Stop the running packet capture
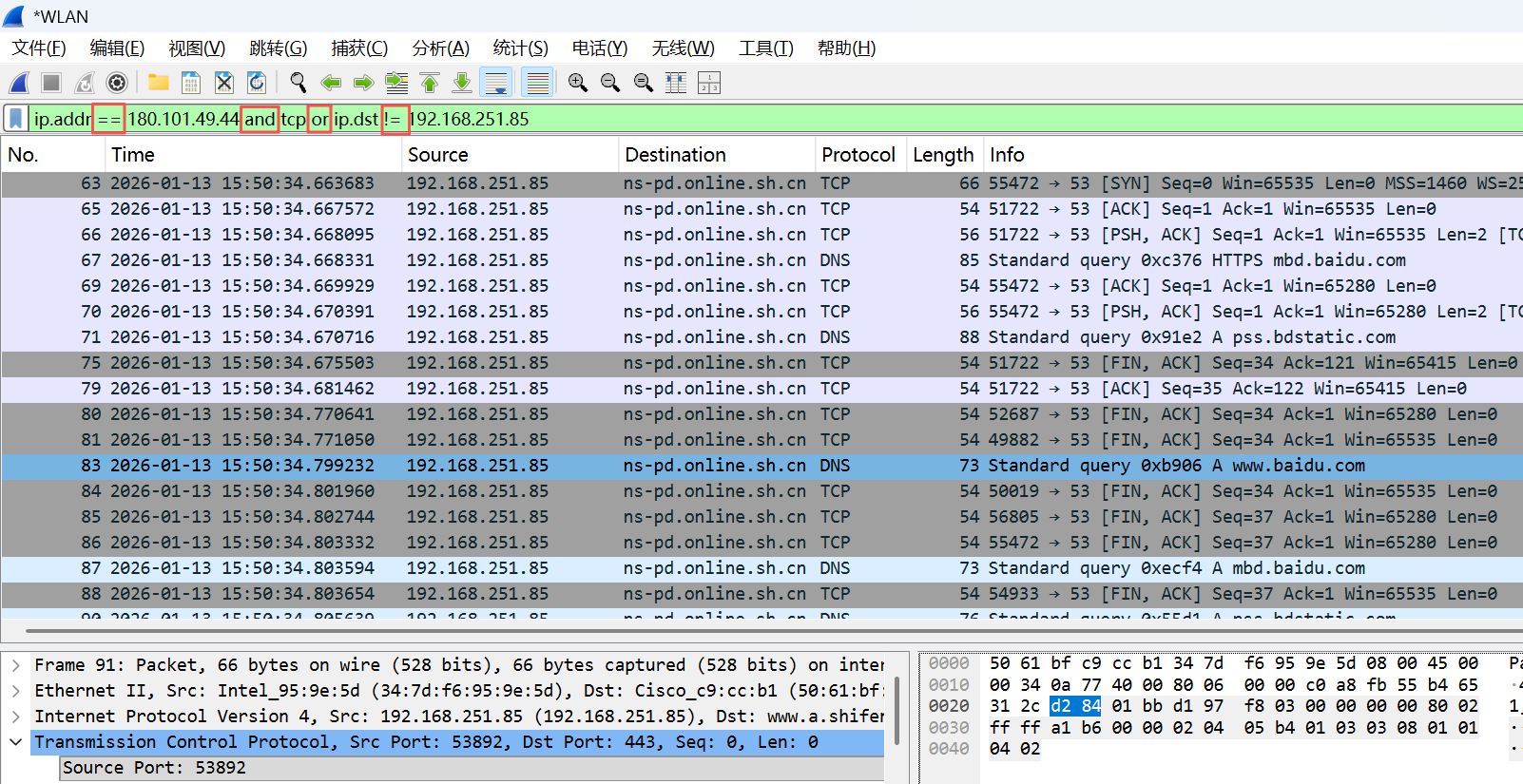Screen dimensions: 1523x784 click(x=51, y=83)
